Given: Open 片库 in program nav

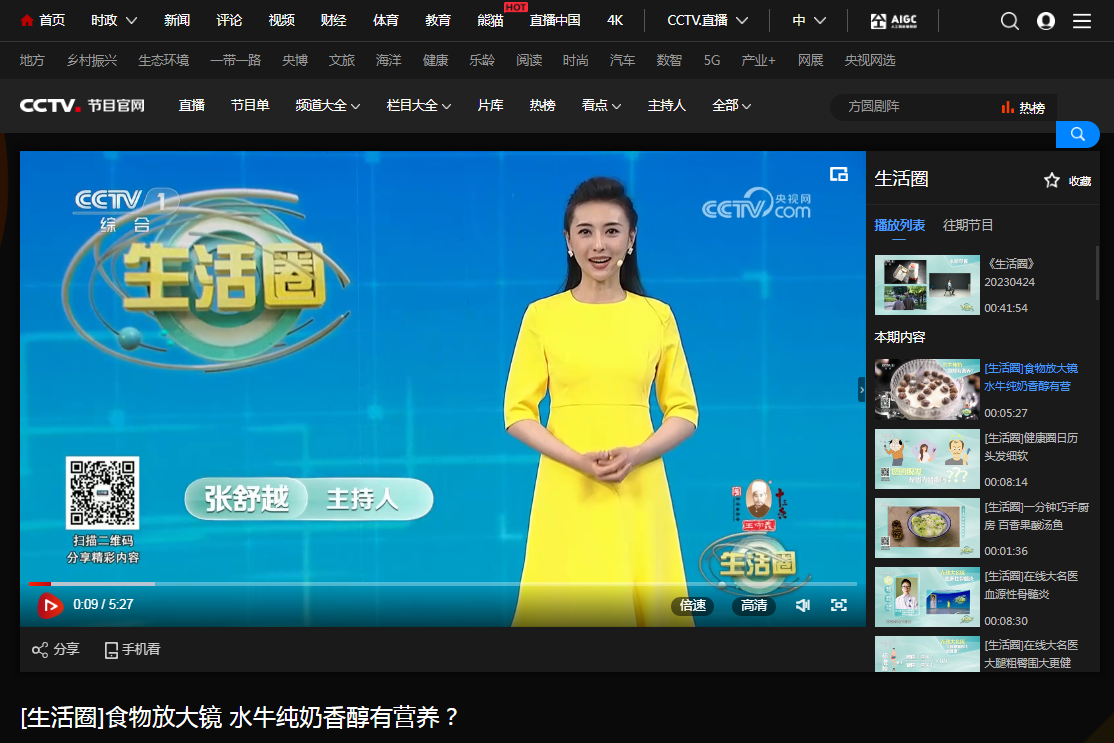Looking at the screenshot, I should click(490, 106).
